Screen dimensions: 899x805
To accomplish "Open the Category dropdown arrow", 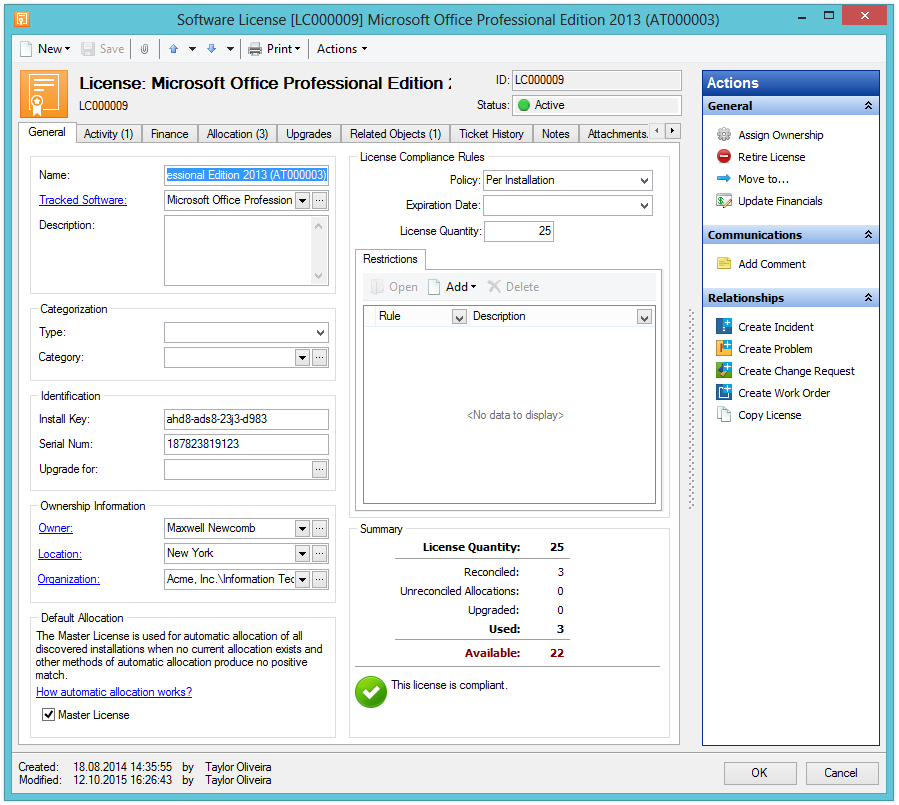I will coord(302,358).
